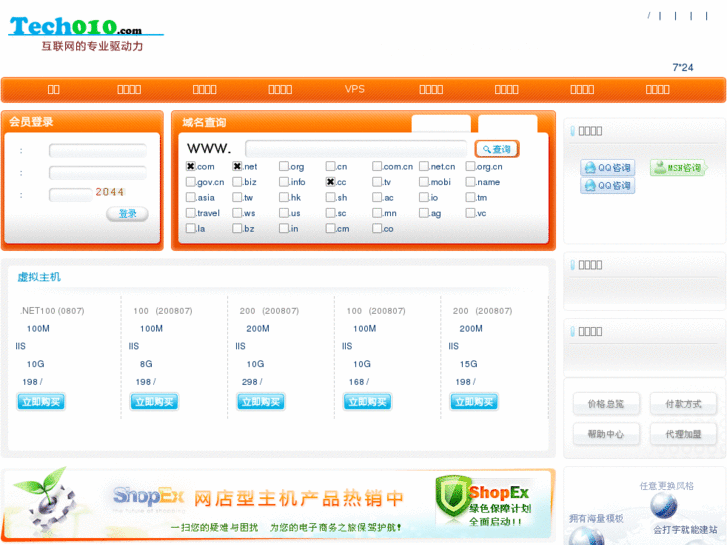Click the 查询 search button
727x545 pixels.
tap(497, 149)
